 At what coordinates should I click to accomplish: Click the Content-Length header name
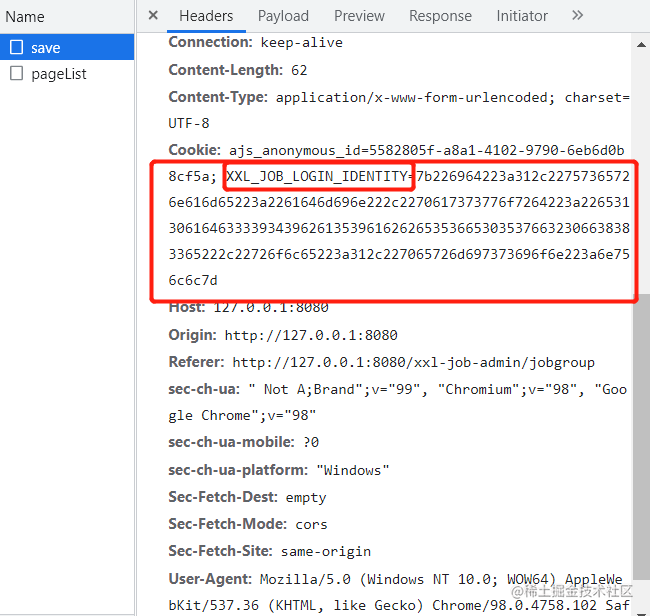tap(226, 70)
